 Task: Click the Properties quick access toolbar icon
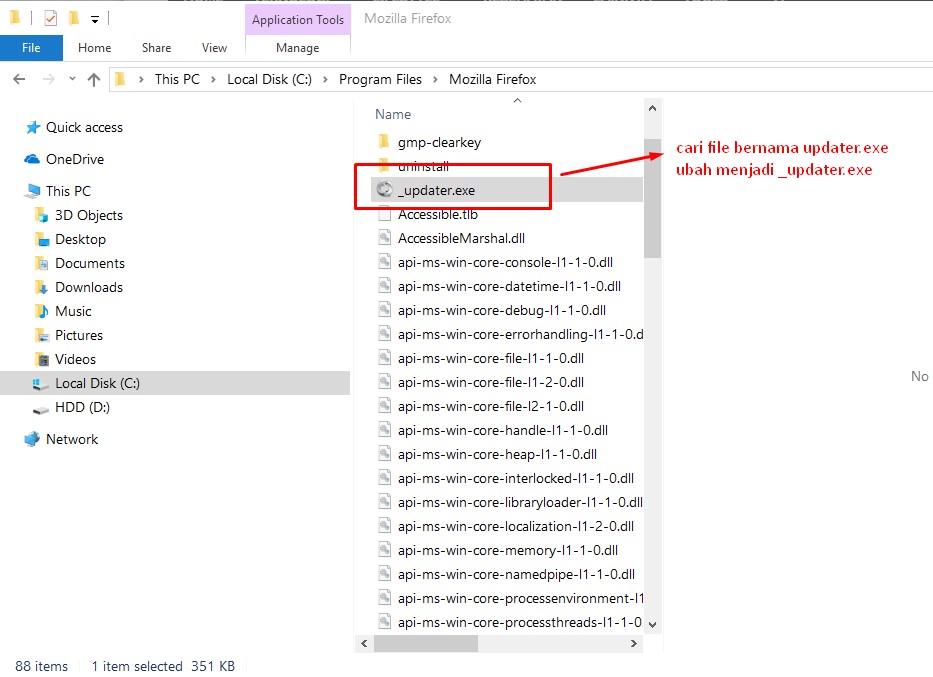pyautogui.click(x=51, y=18)
